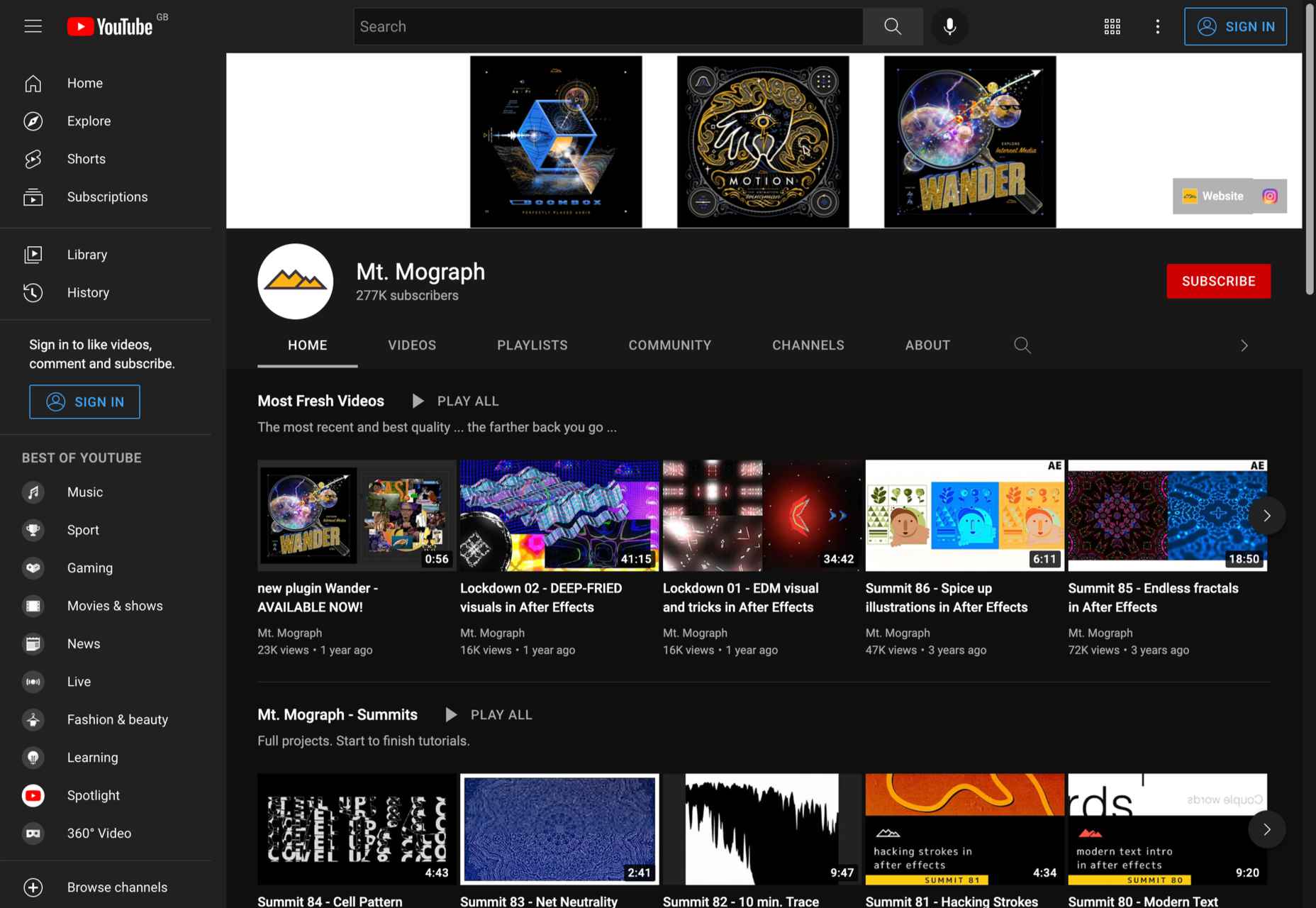Click the red SUBSCRIBE button
This screenshot has width=1316, height=908.
1219,282
